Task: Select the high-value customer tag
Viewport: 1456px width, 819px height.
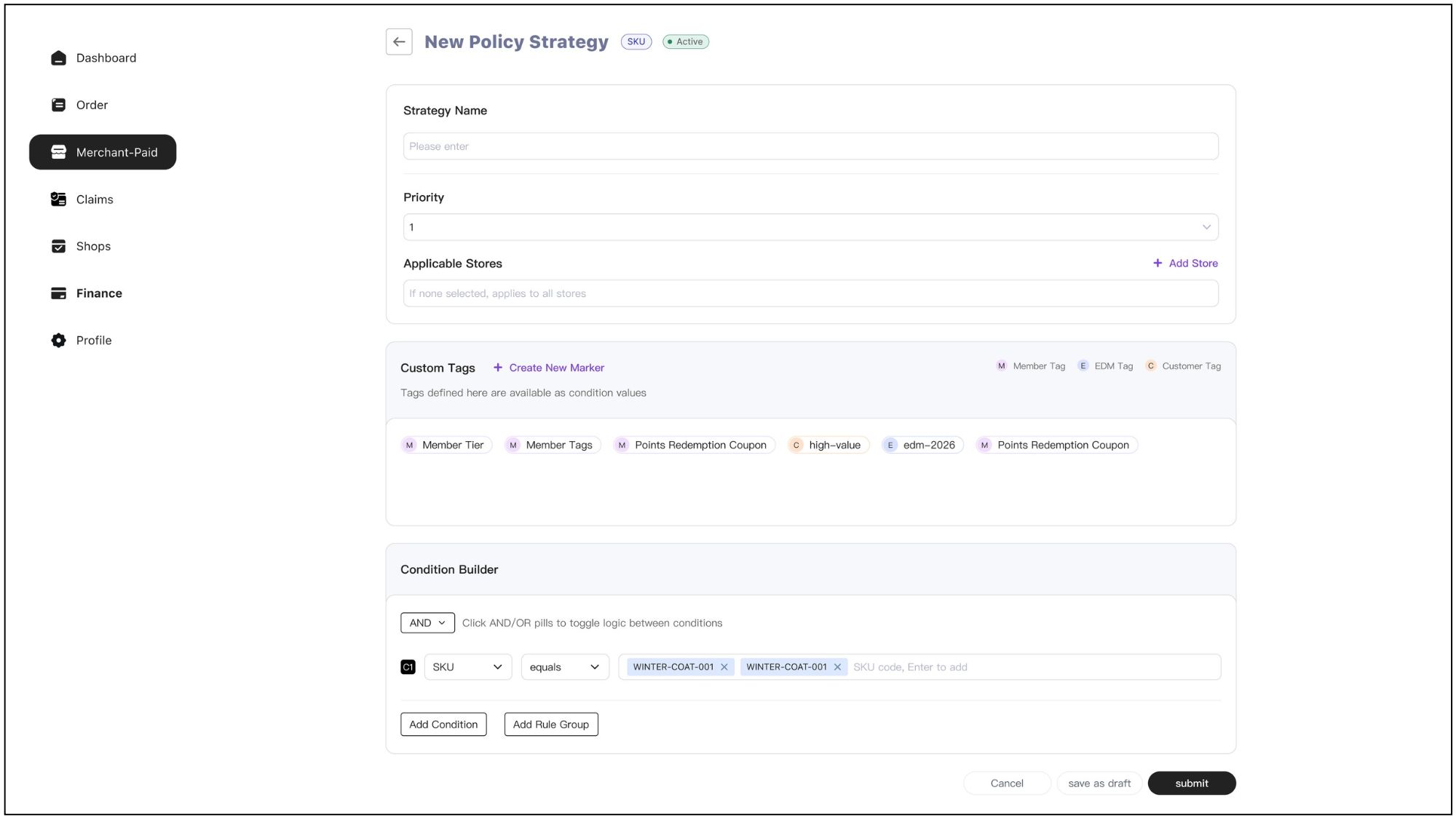Action: coord(828,445)
